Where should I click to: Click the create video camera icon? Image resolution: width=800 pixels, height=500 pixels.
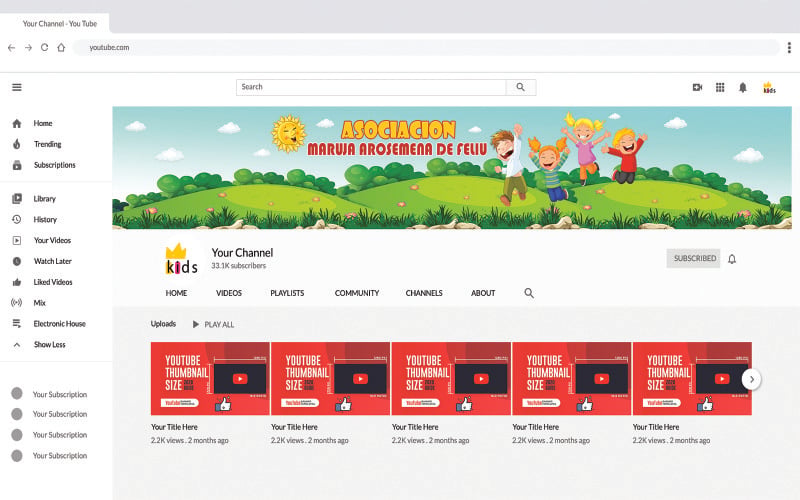click(x=697, y=87)
